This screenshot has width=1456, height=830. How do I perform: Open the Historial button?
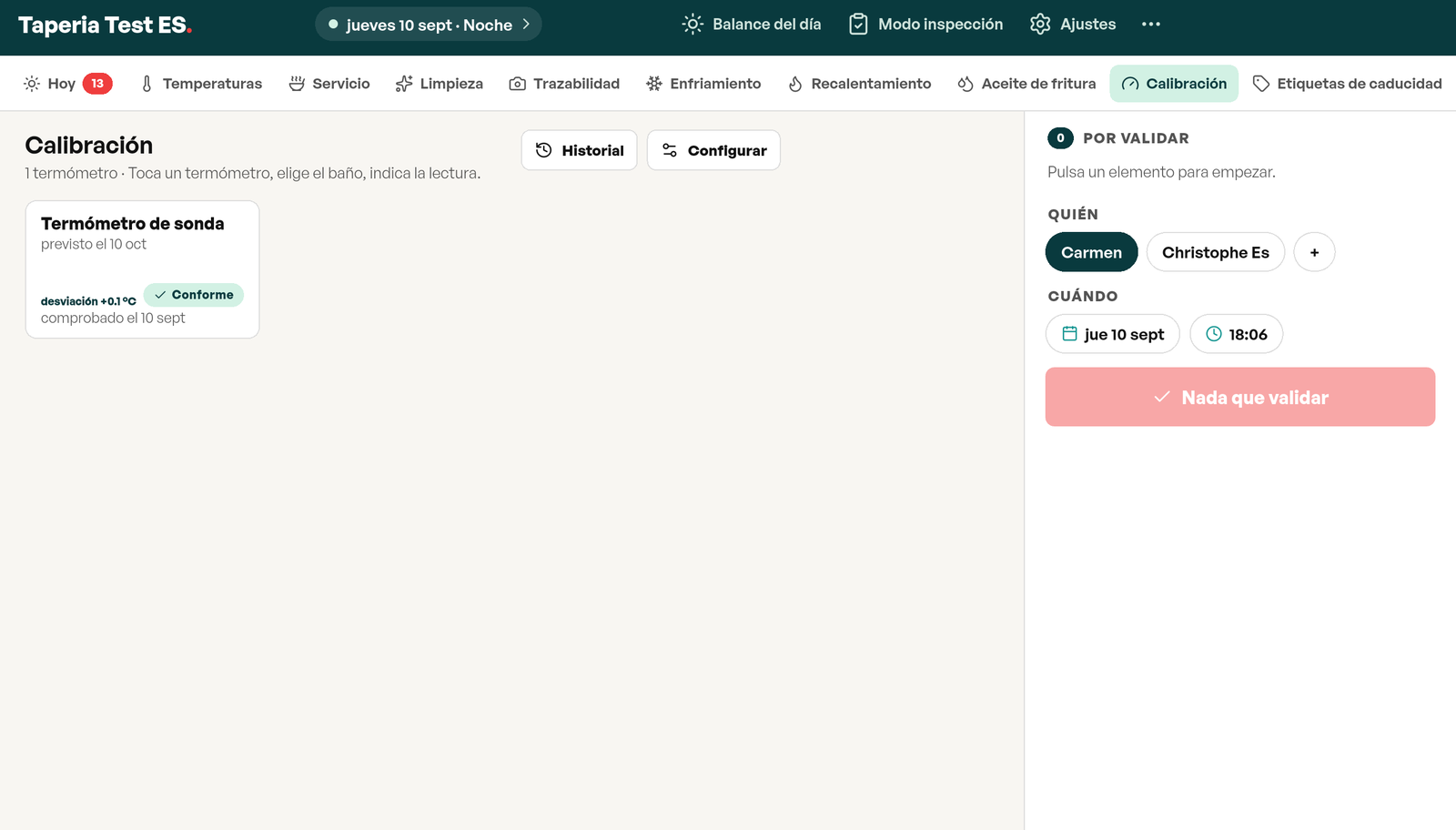coord(580,150)
